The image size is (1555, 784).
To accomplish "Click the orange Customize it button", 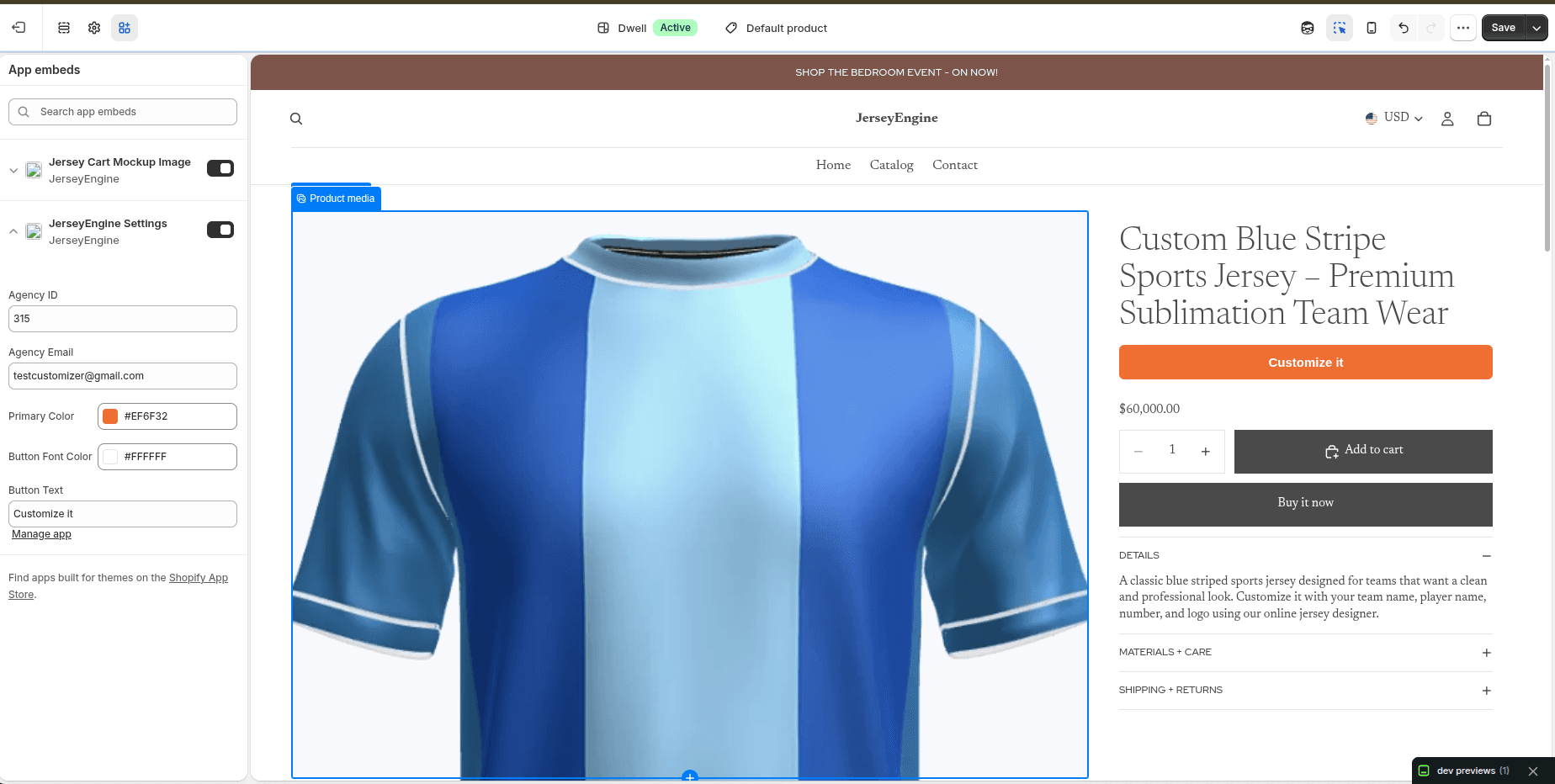I will pyautogui.click(x=1306, y=363).
